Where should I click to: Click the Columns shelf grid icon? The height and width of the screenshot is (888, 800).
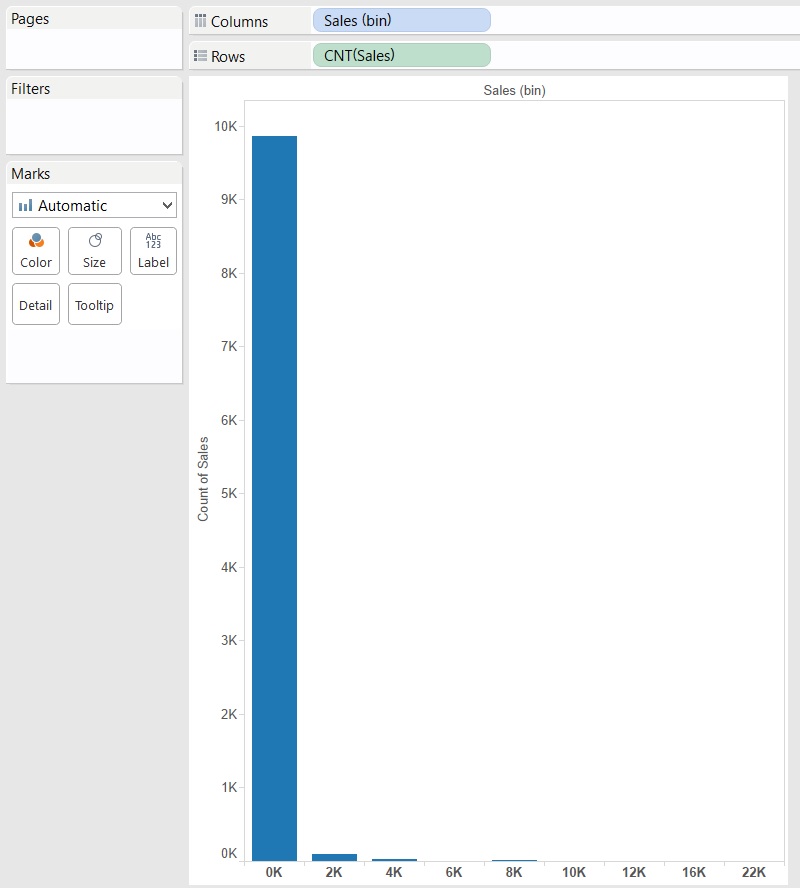[200, 20]
